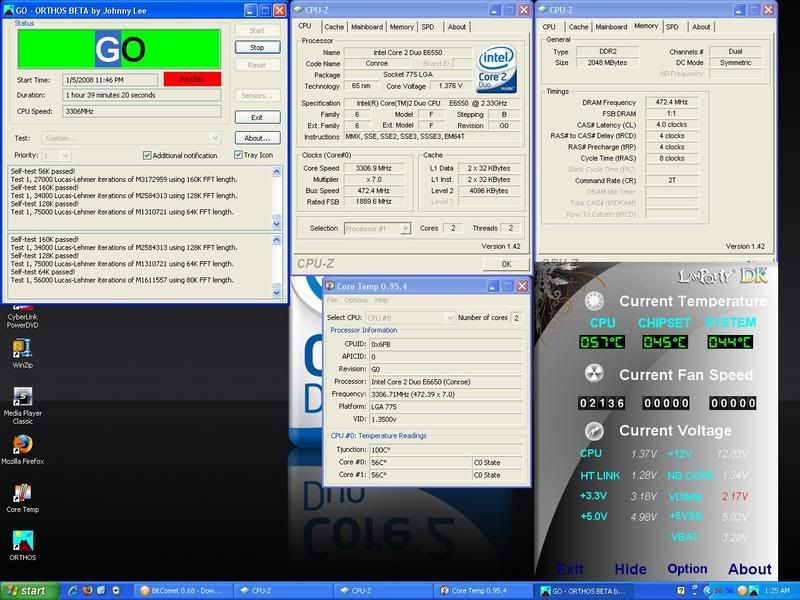Click the lightning icon beside Current Voltage
800x600 pixels.
click(x=594, y=431)
